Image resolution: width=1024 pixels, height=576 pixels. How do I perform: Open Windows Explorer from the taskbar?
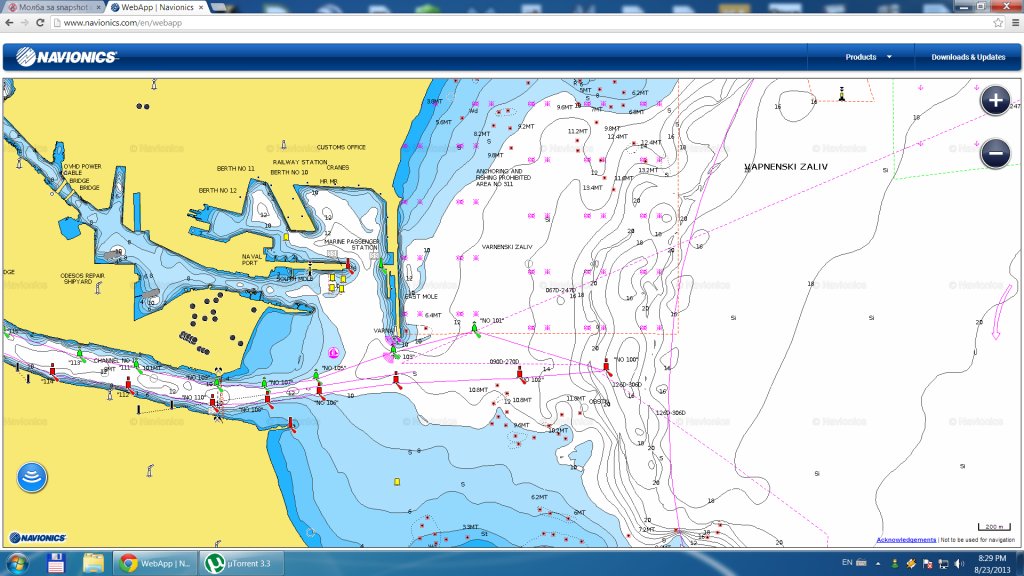tap(93, 563)
